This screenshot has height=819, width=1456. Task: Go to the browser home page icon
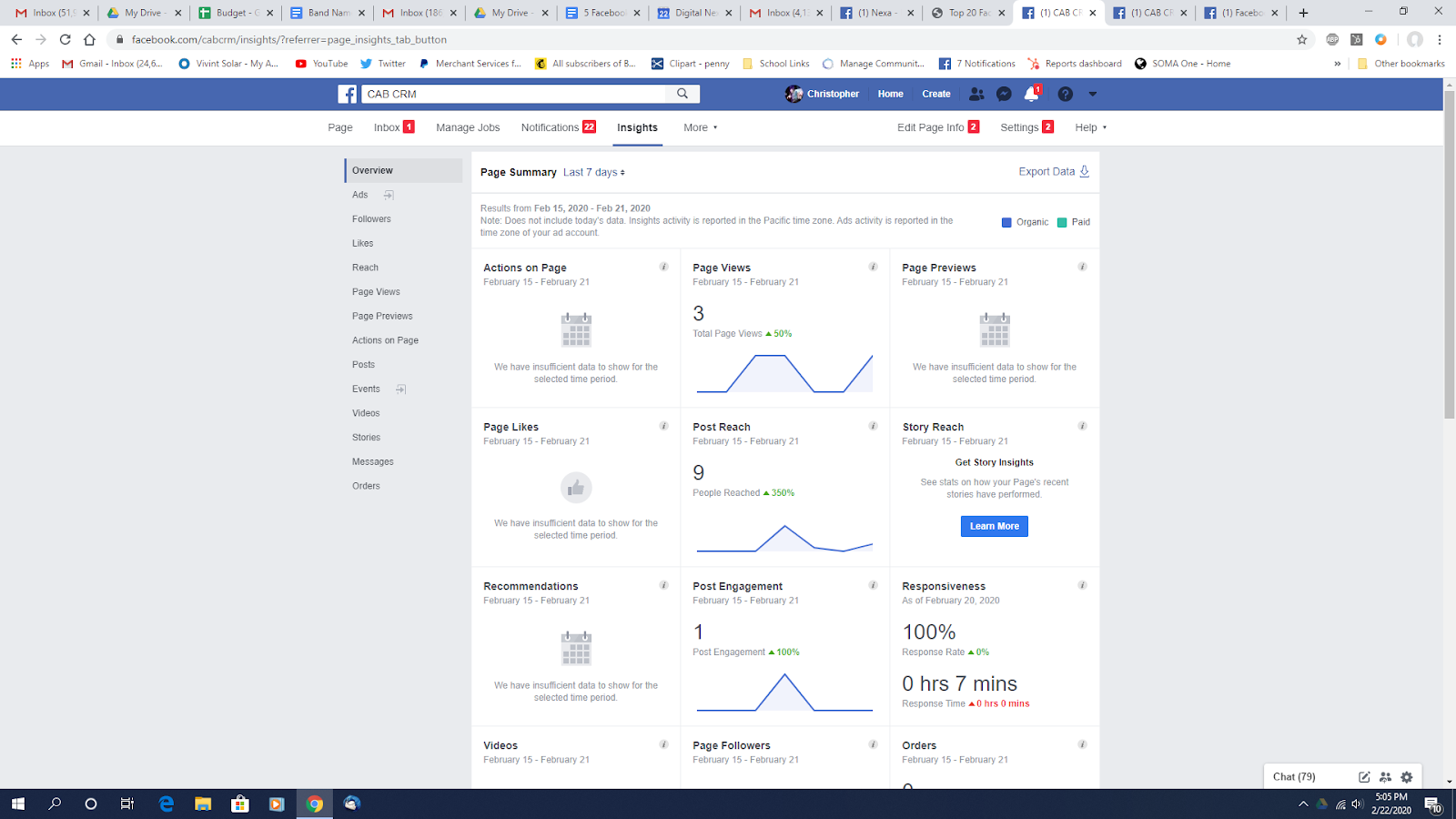pos(89,39)
